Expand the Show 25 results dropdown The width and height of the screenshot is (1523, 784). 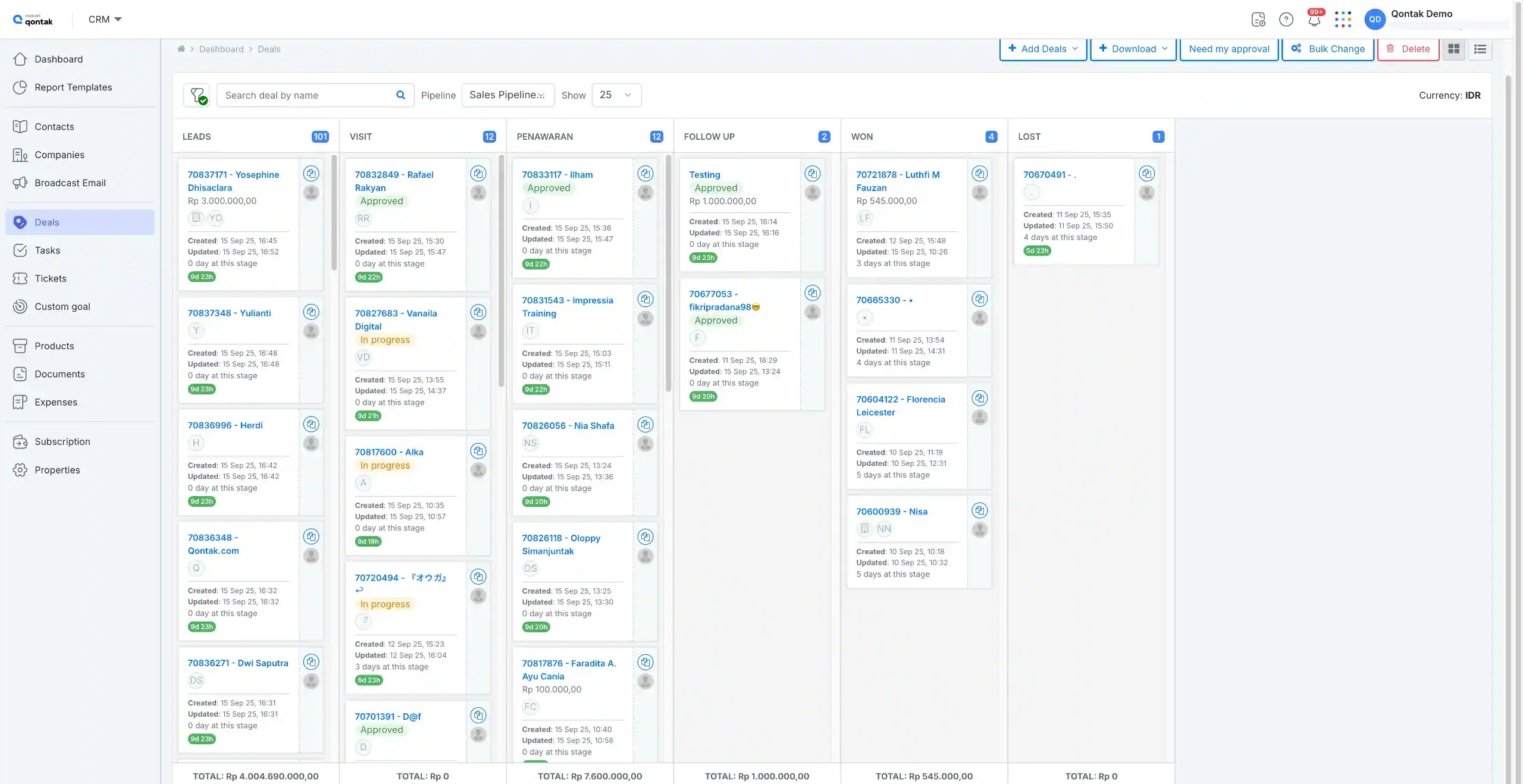coord(615,95)
